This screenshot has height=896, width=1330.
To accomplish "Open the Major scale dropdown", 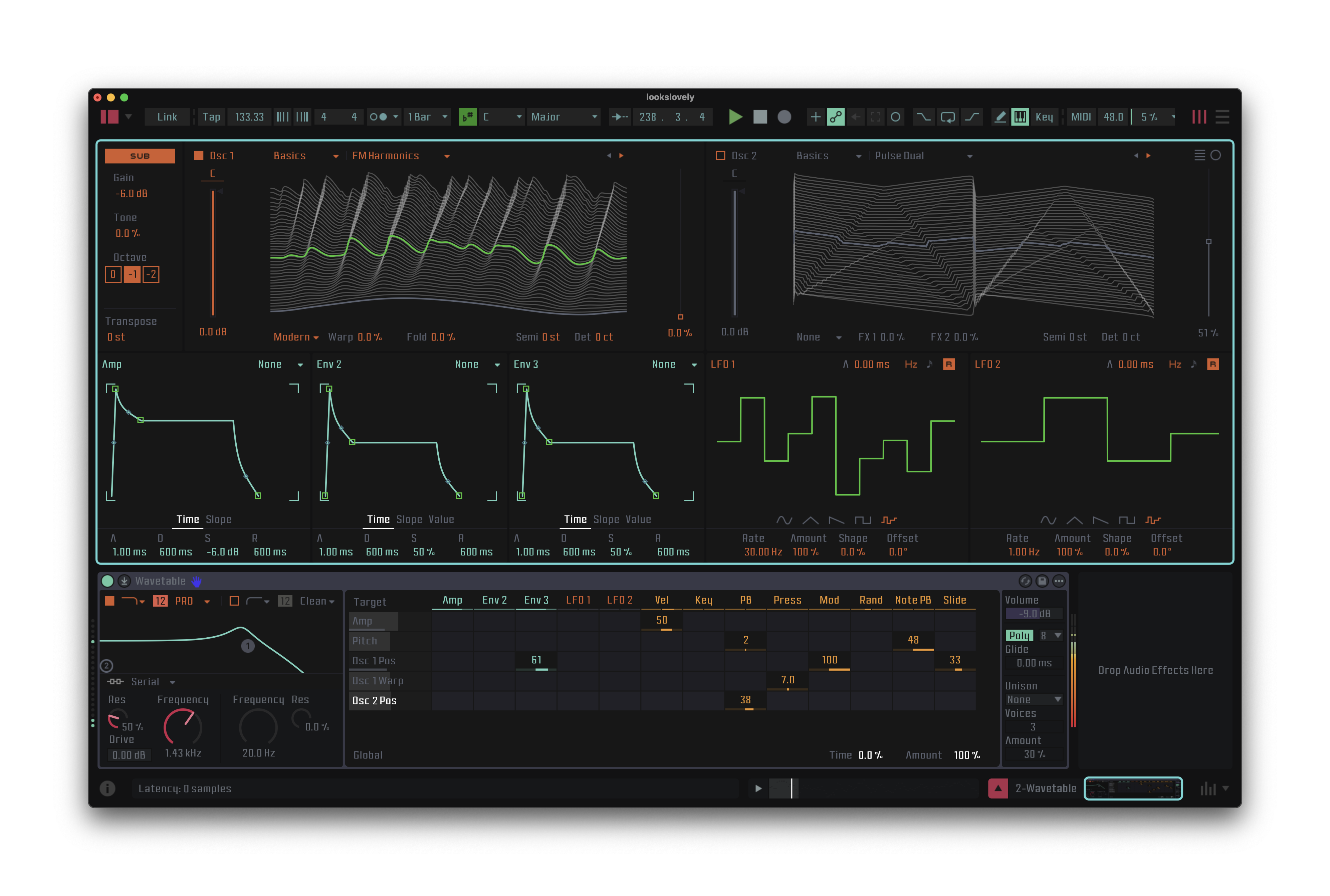I will (563, 117).
